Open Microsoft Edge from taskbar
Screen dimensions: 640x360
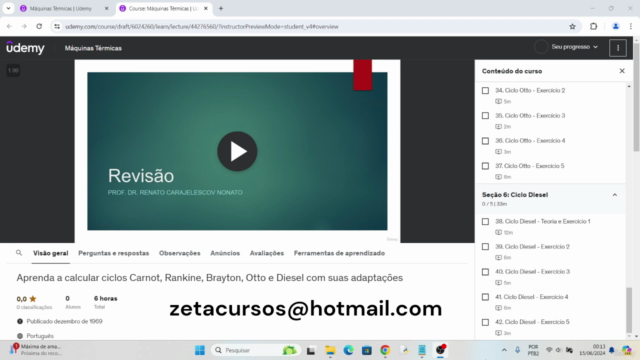(x=348, y=350)
